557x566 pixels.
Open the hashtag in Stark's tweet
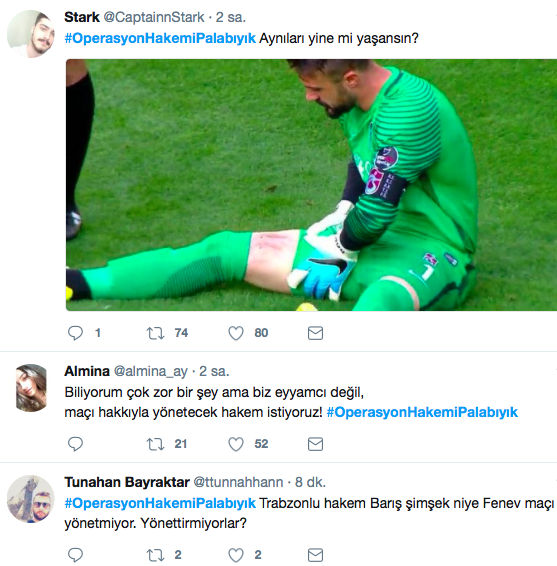click(x=160, y=38)
